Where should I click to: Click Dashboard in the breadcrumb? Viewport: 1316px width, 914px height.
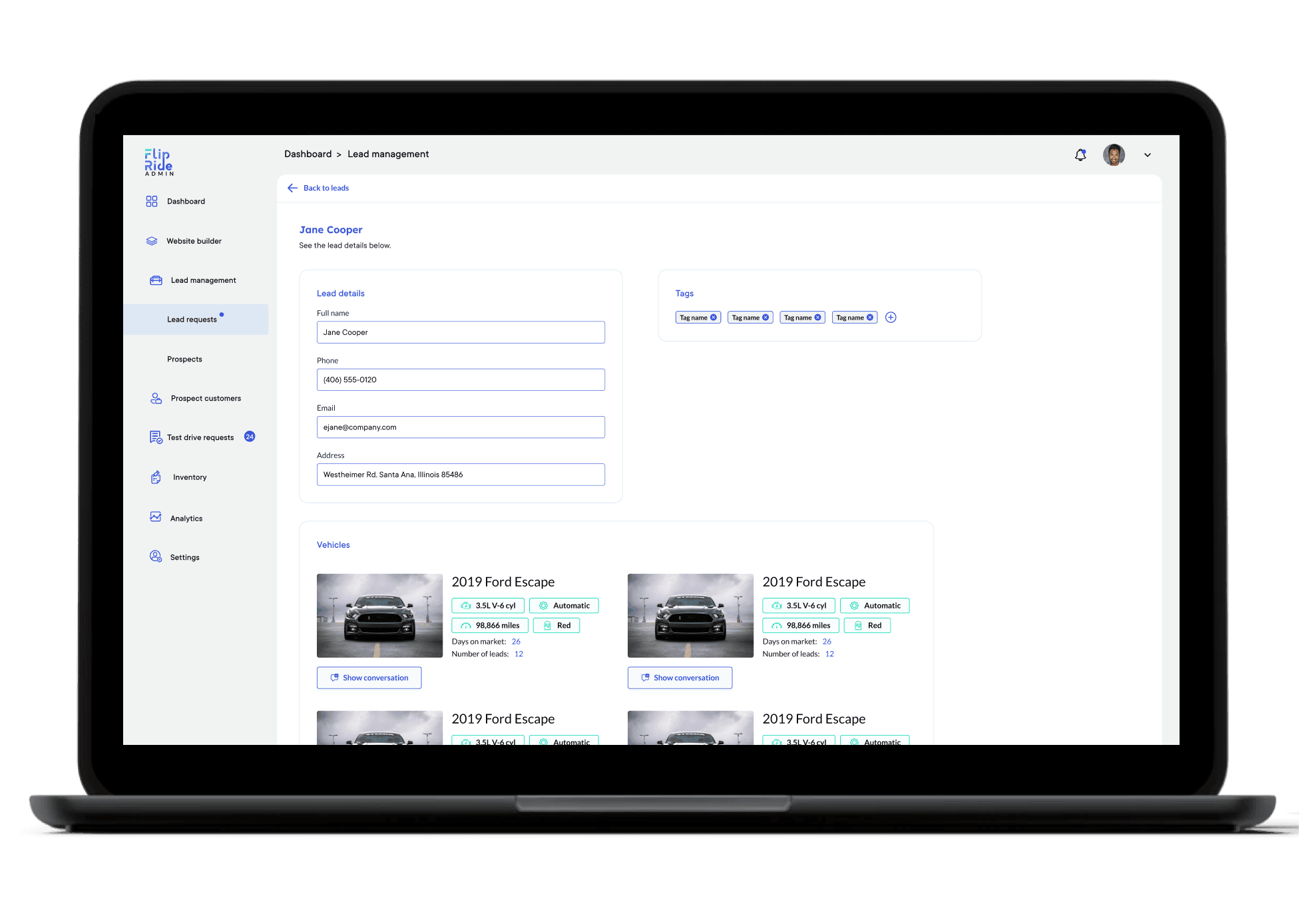(x=308, y=154)
